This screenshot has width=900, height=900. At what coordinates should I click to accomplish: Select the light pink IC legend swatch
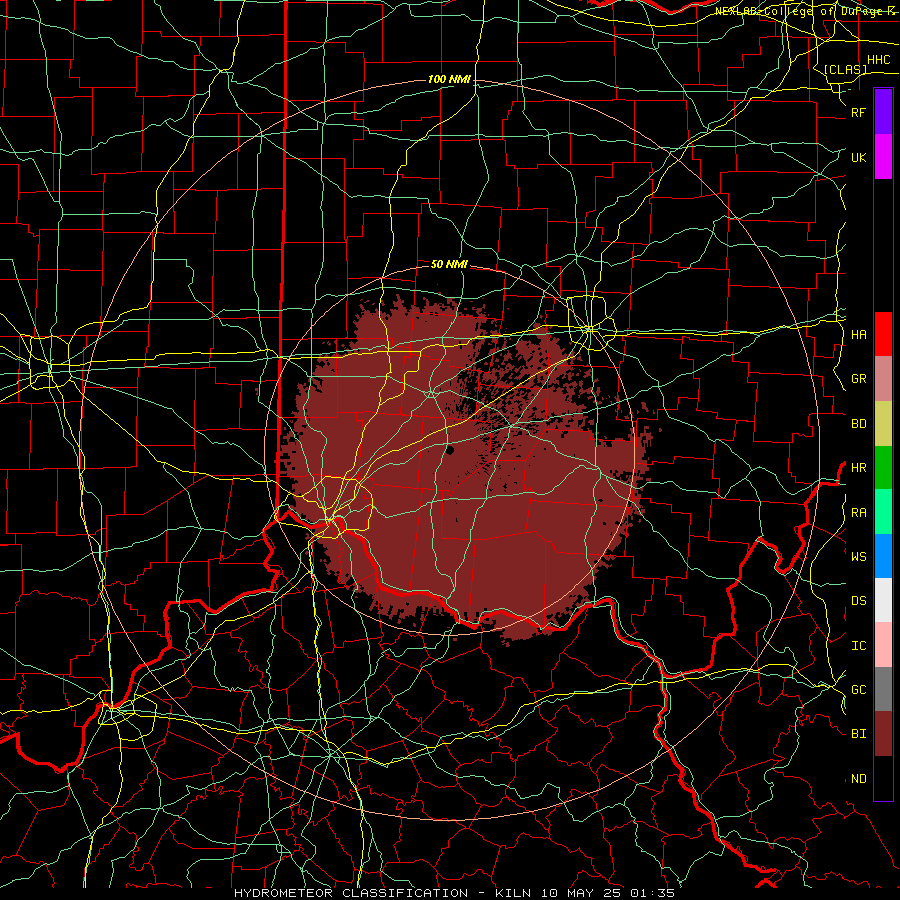(x=883, y=645)
